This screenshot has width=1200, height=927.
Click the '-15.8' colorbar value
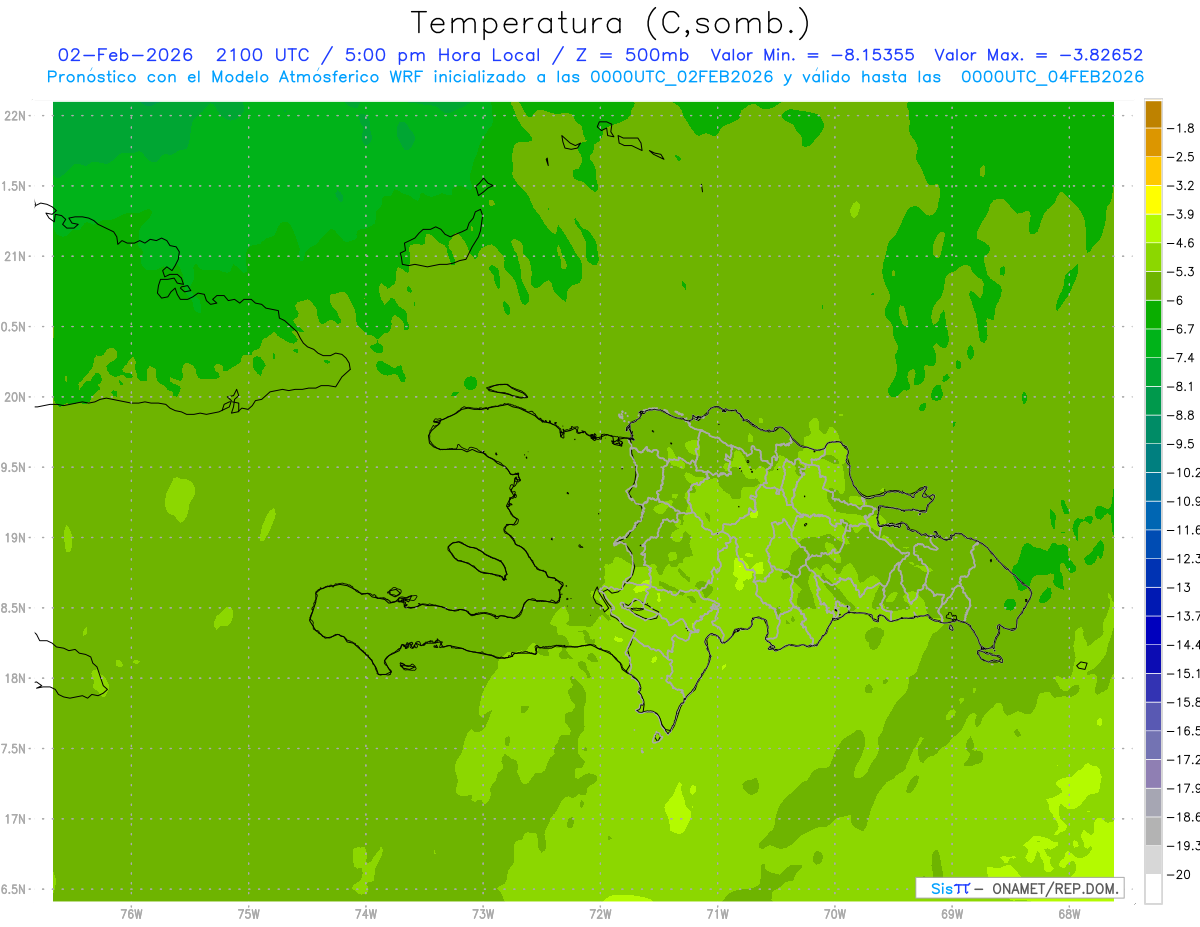tap(1184, 702)
